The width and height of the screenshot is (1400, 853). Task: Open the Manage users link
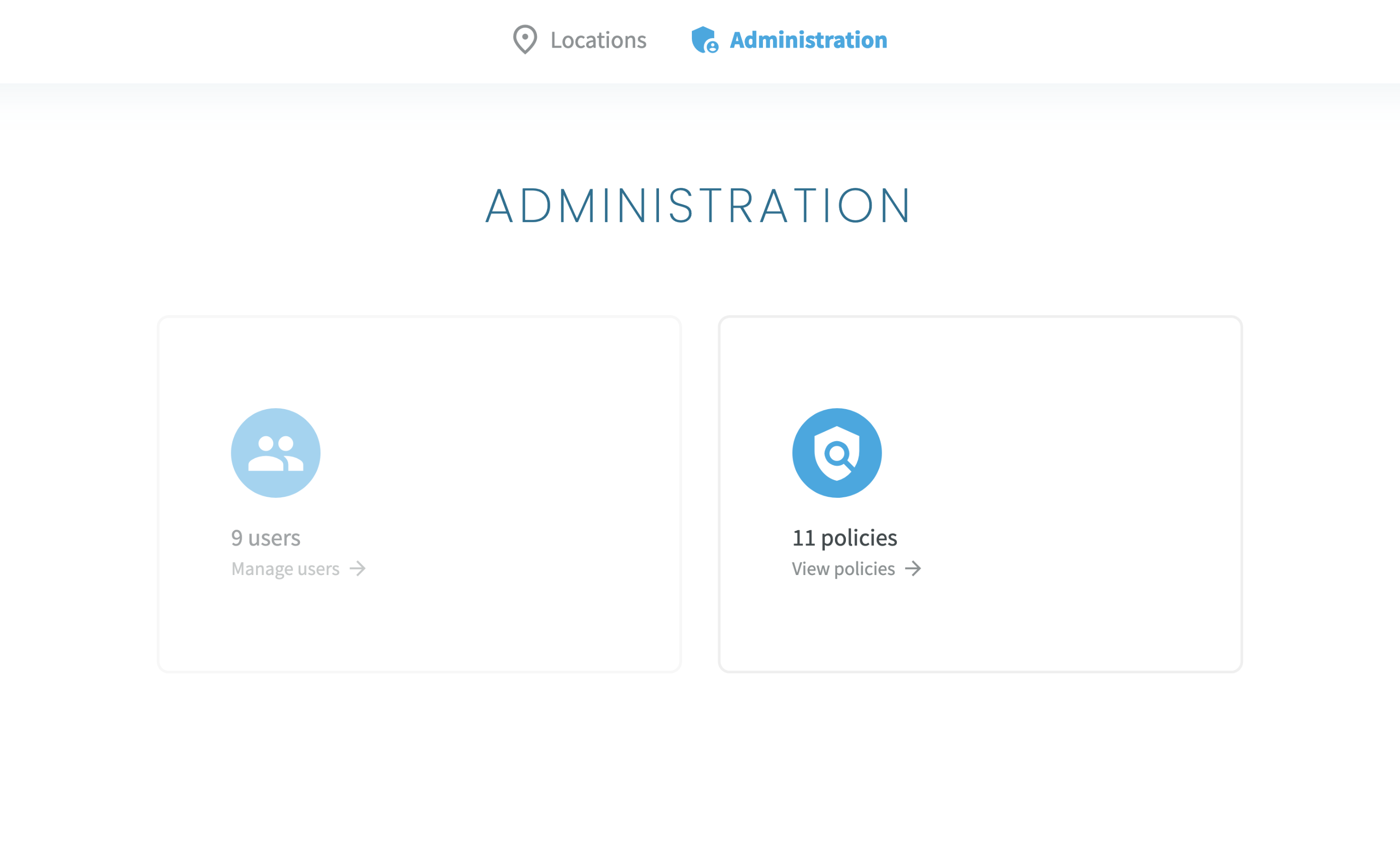[x=285, y=568]
